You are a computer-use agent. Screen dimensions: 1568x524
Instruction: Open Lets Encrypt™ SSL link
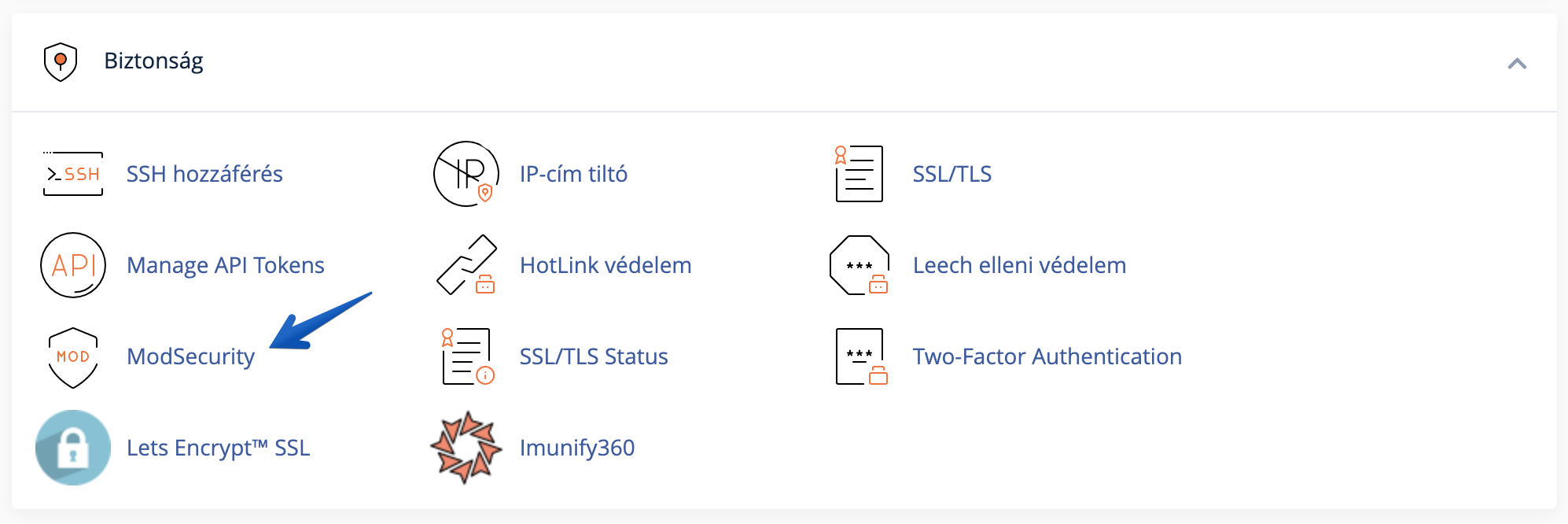(218, 448)
